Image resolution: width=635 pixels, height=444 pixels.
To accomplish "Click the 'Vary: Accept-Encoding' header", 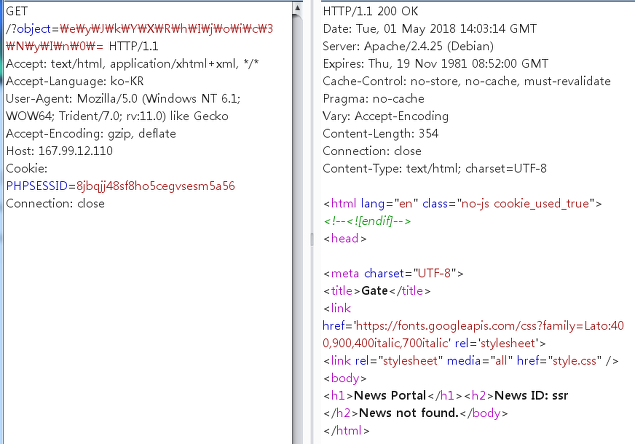I will [386, 116].
